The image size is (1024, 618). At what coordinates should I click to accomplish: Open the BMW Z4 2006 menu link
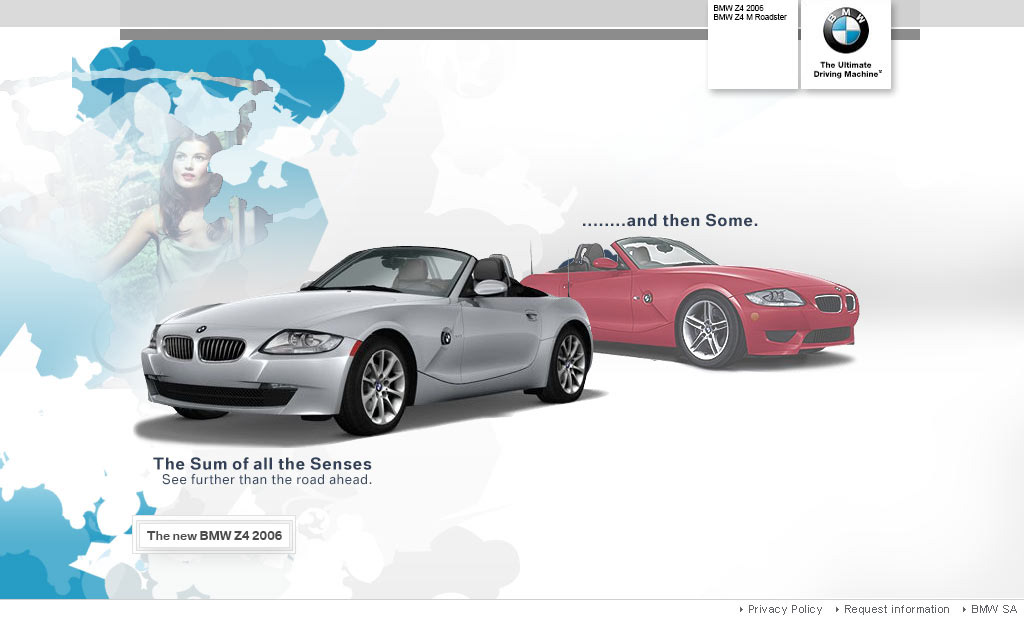coord(738,8)
